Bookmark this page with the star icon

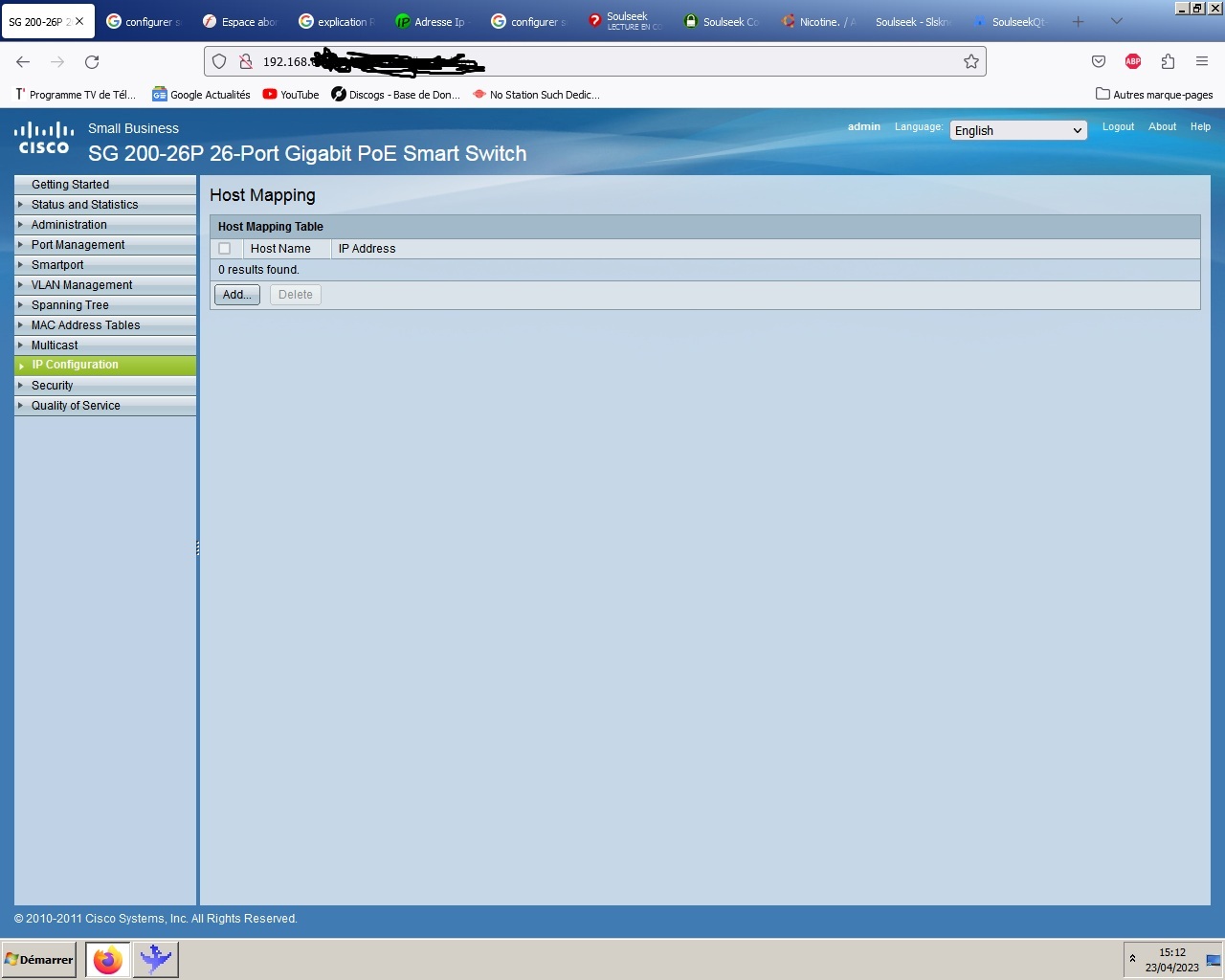point(971,61)
